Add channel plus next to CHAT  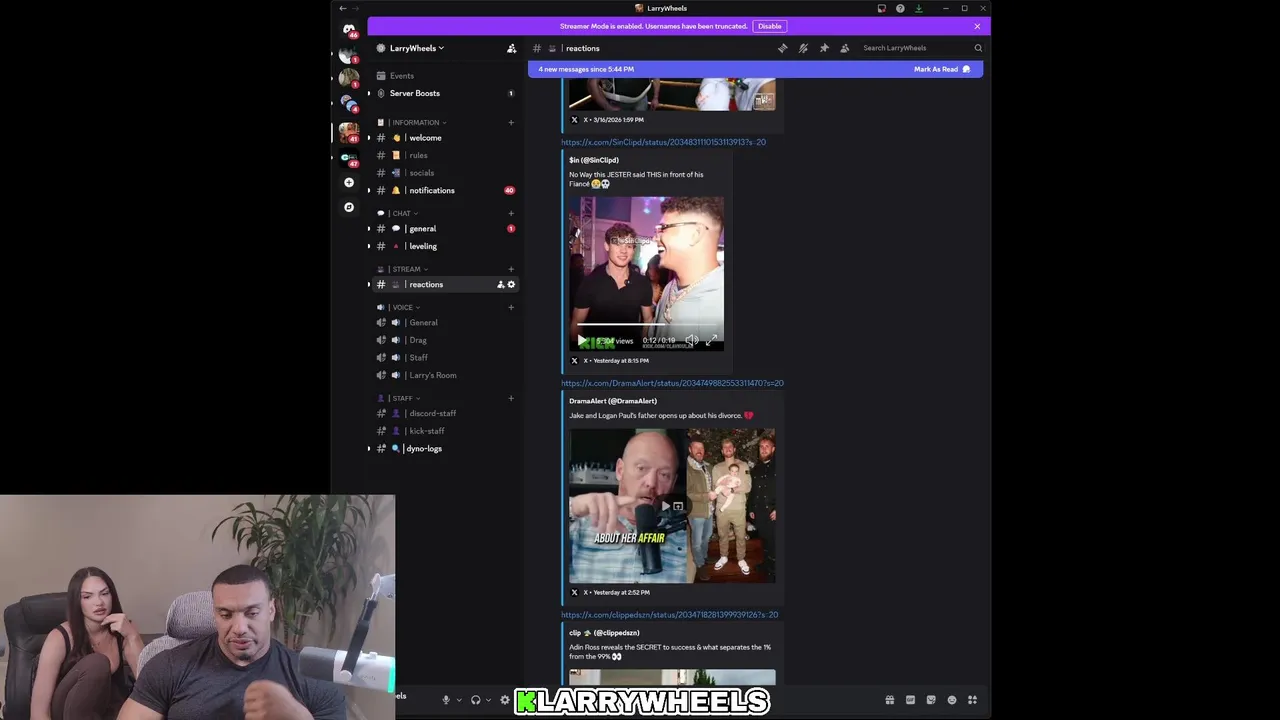(x=511, y=213)
